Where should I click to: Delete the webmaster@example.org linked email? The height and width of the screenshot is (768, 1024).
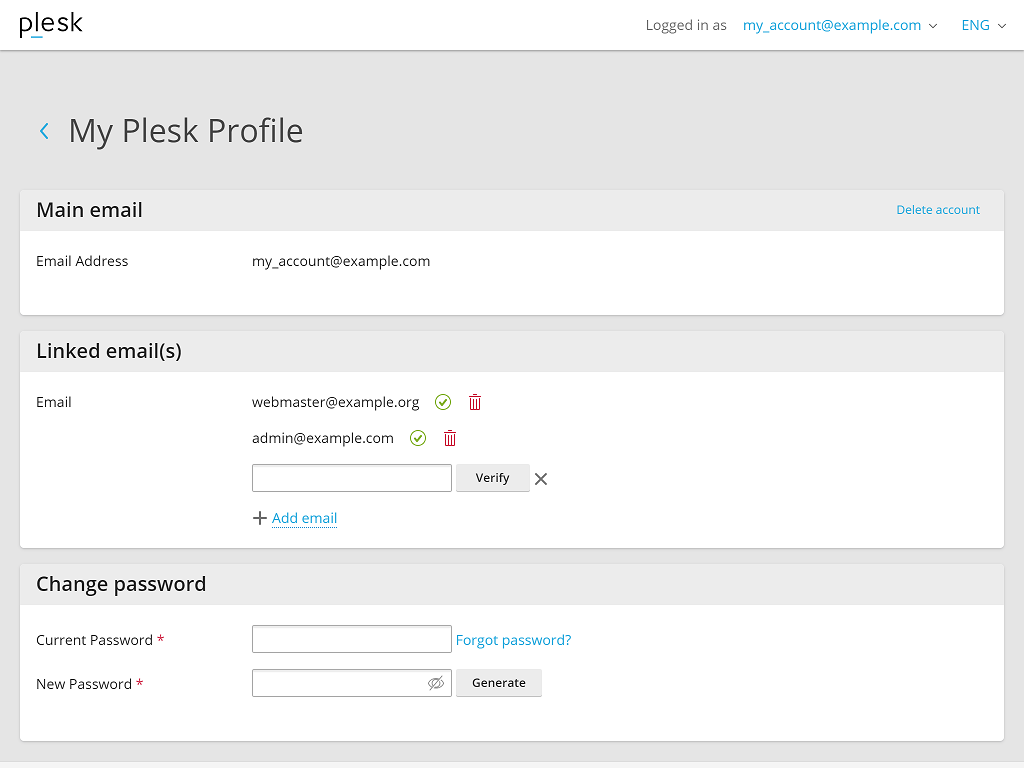click(475, 402)
